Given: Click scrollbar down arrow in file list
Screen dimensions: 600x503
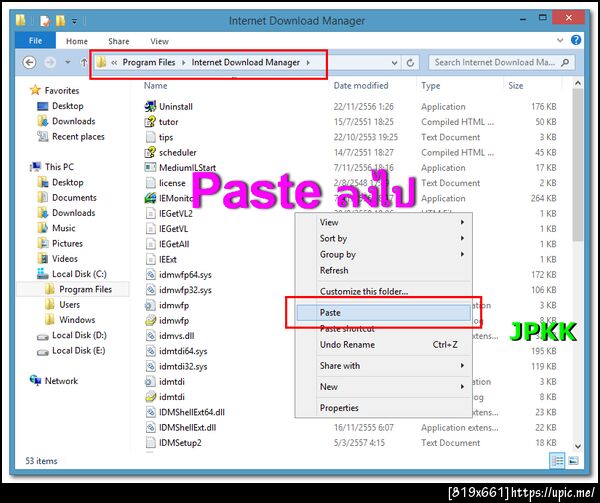Looking at the screenshot, I should coord(578,446).
